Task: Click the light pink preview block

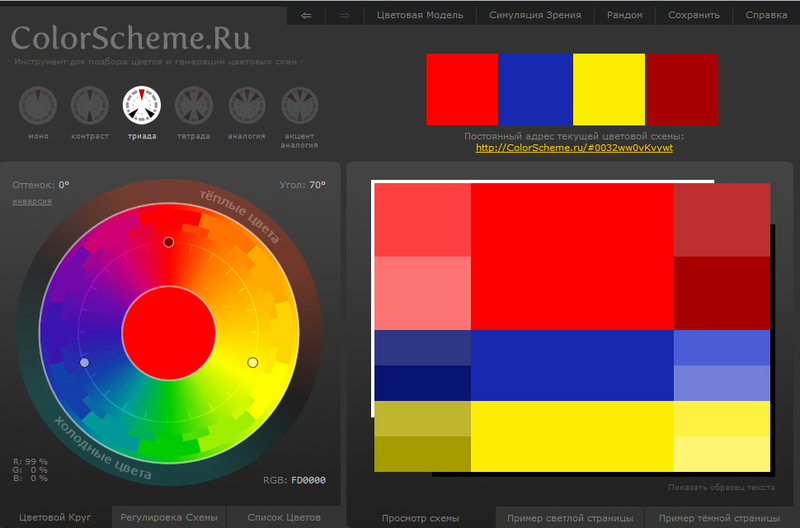Action: coord(422,293)
